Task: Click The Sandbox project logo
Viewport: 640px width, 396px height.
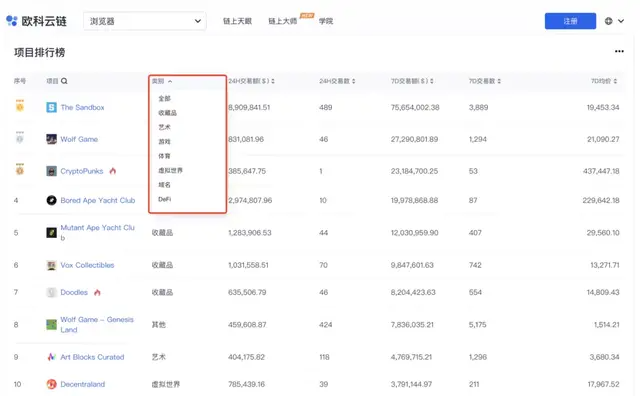Action: pos(51,107)
